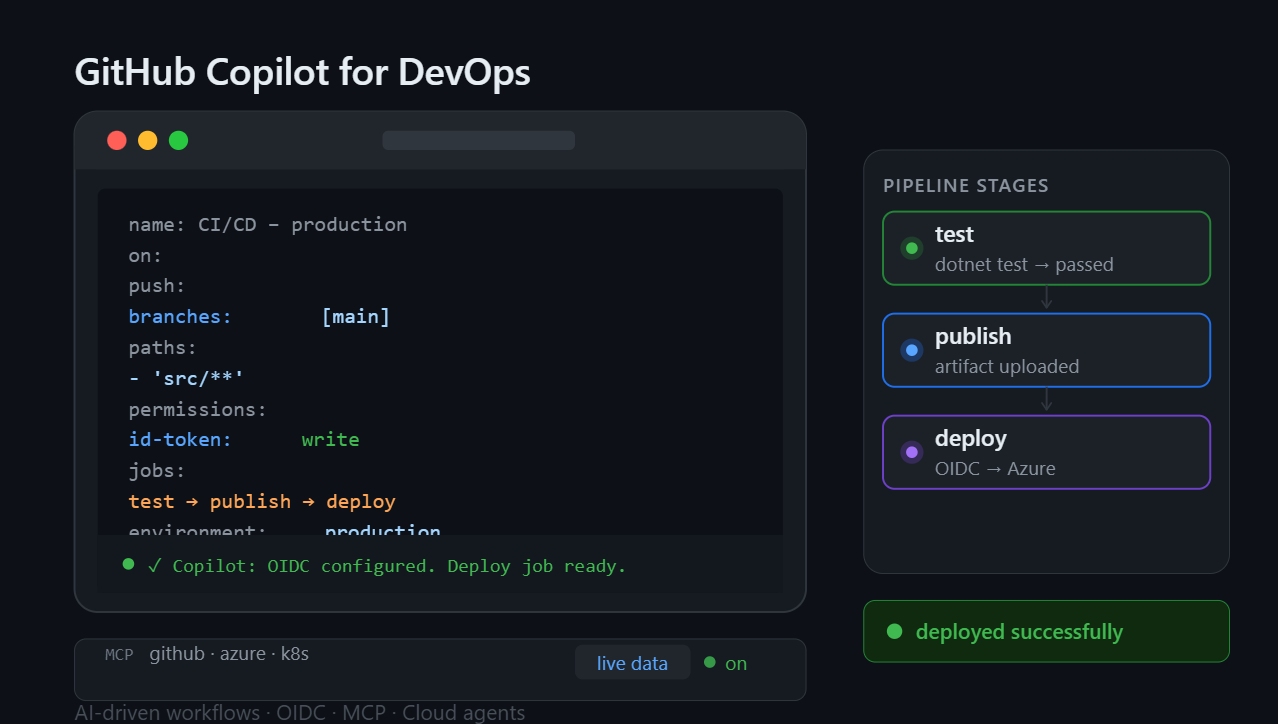1278x724 pixels.
Task: Click the purple status dot on deploy stage
Action: click(911, 452)
